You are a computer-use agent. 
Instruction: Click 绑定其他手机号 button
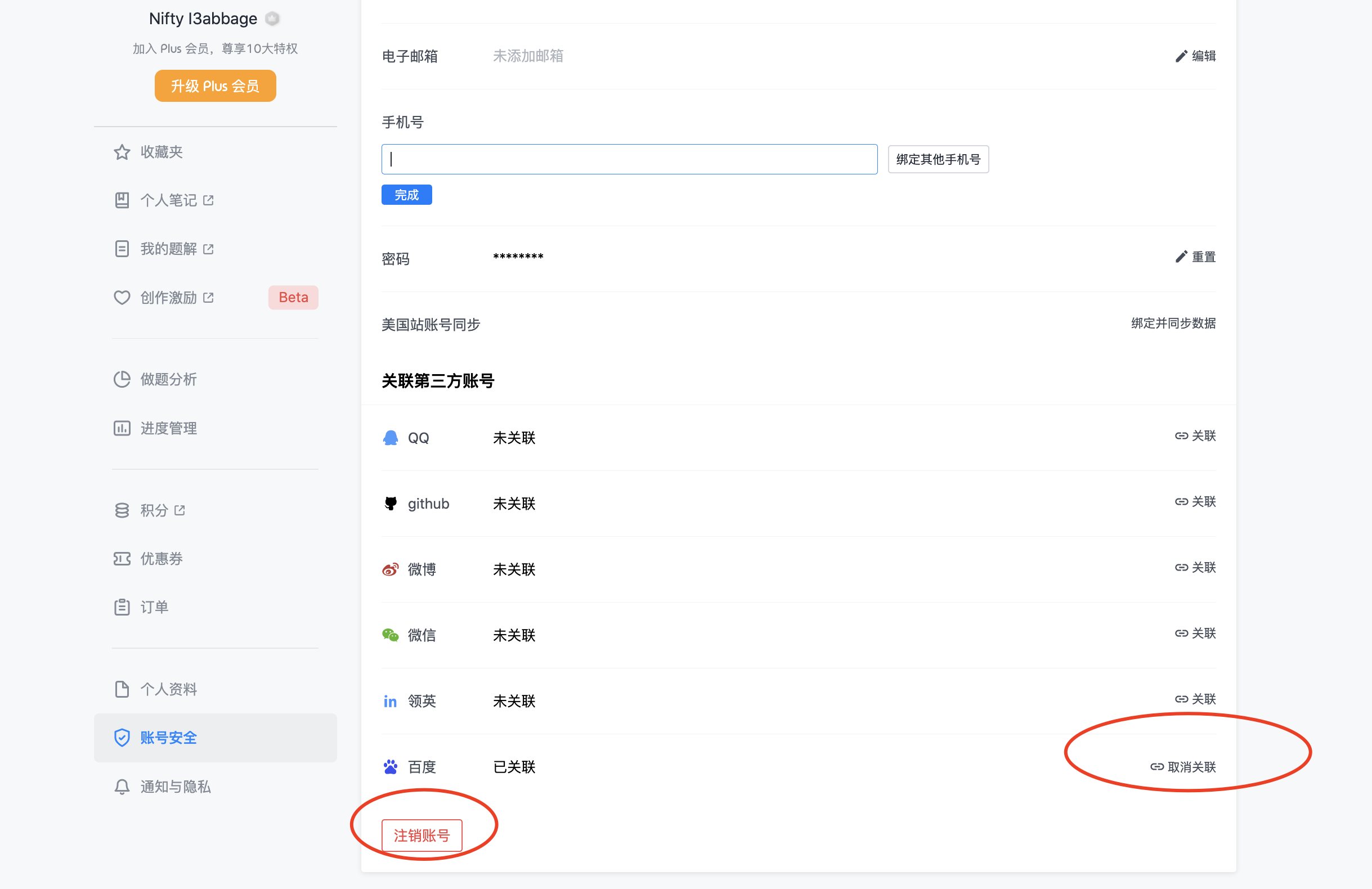tap(938, 159)
